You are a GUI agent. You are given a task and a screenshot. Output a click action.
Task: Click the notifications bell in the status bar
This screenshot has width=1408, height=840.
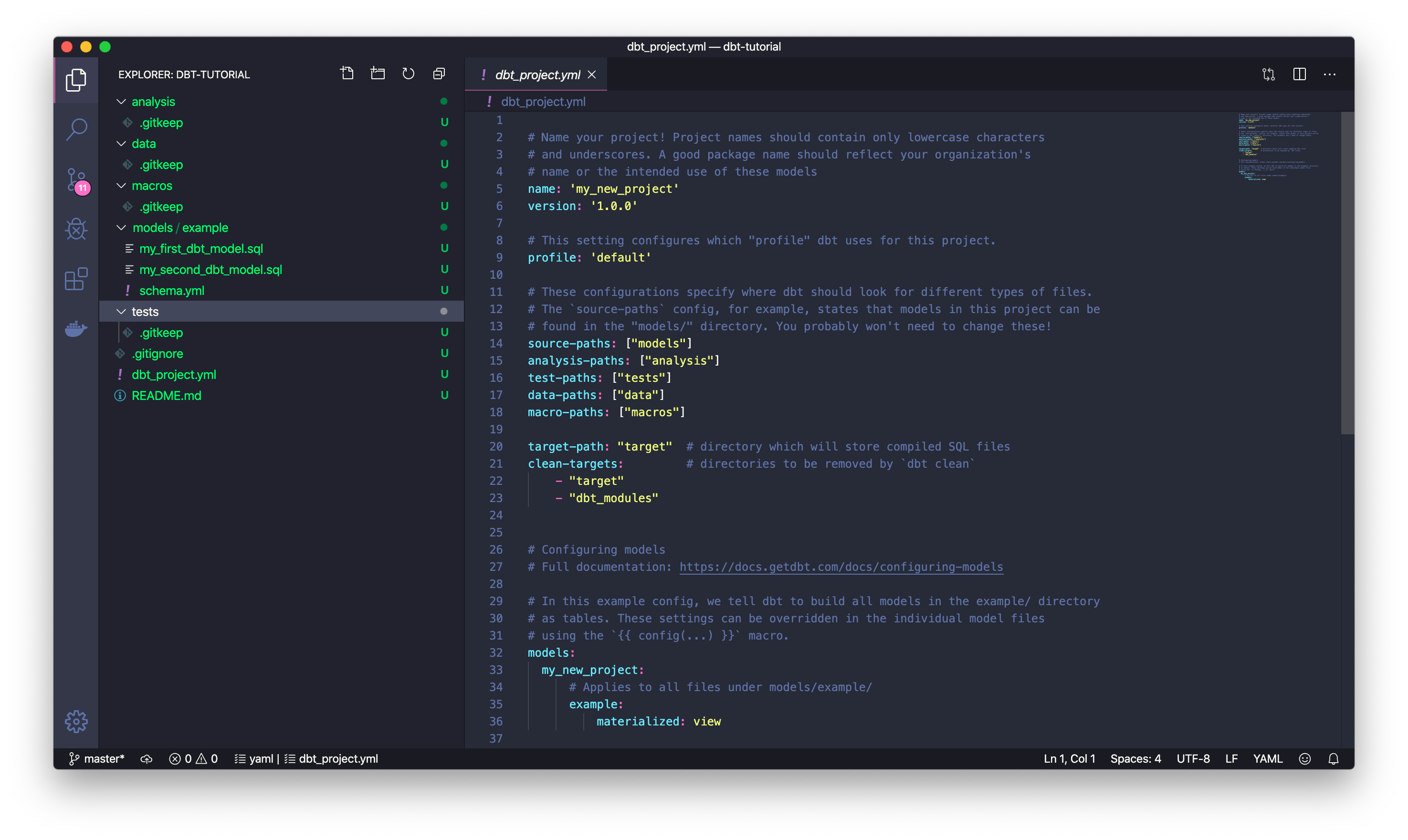click(x=1334, y=758)
